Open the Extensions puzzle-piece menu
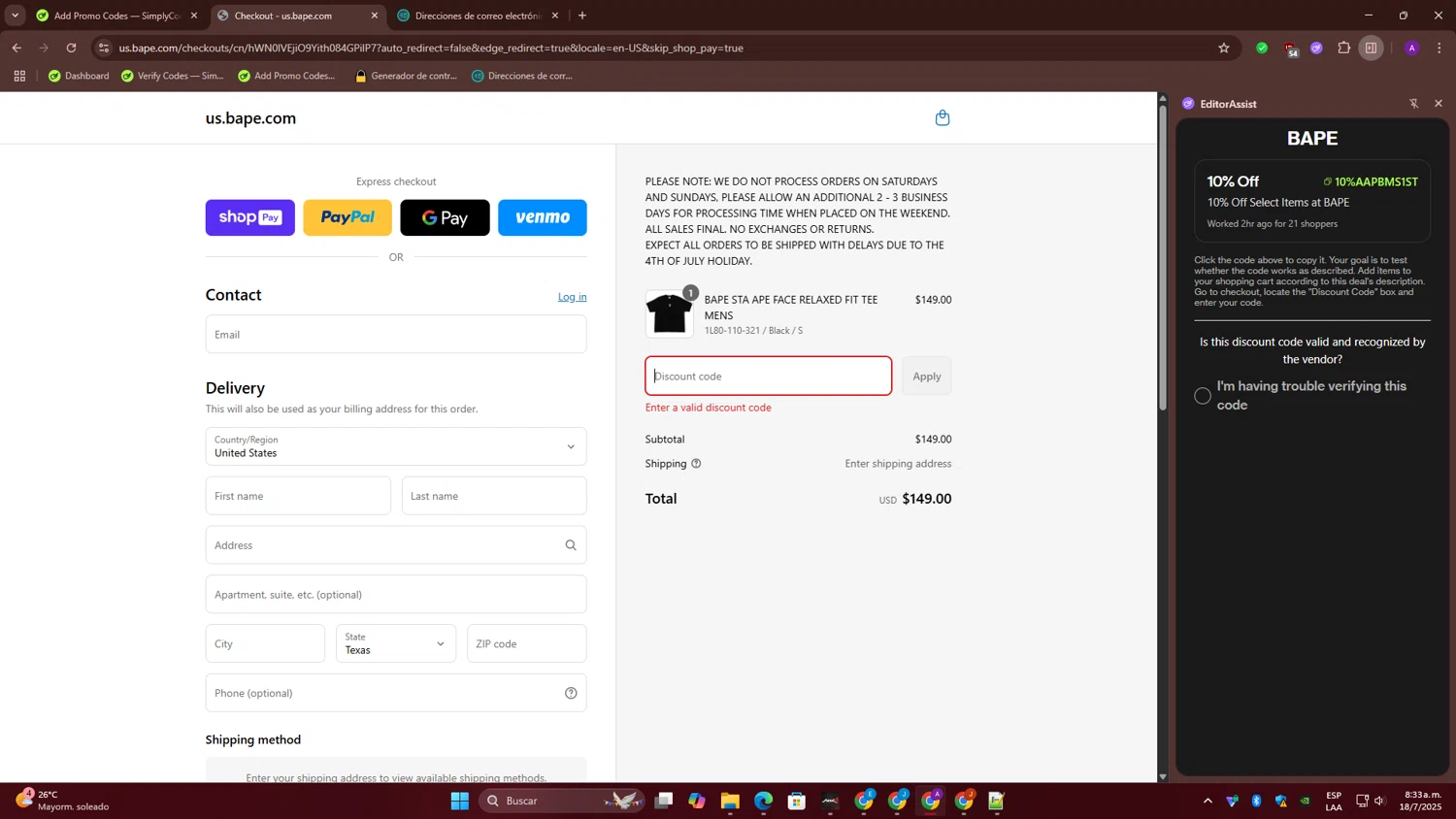 point(1343,48)
